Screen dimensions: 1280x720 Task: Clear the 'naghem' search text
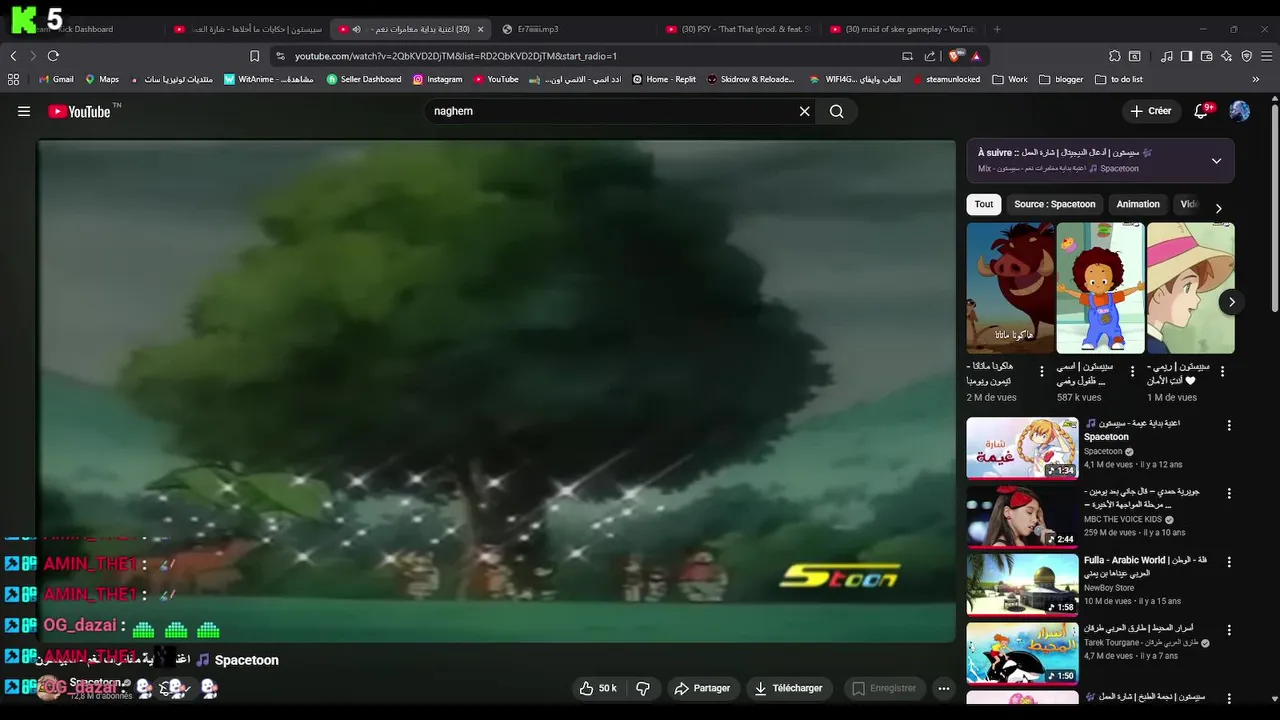(x=804, y=111)
